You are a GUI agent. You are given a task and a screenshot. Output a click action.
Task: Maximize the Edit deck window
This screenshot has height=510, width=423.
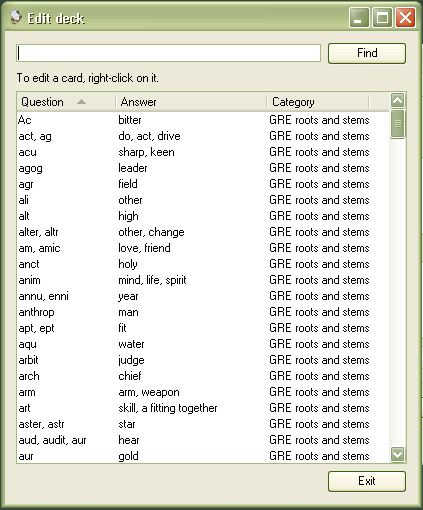coord(382,18)
